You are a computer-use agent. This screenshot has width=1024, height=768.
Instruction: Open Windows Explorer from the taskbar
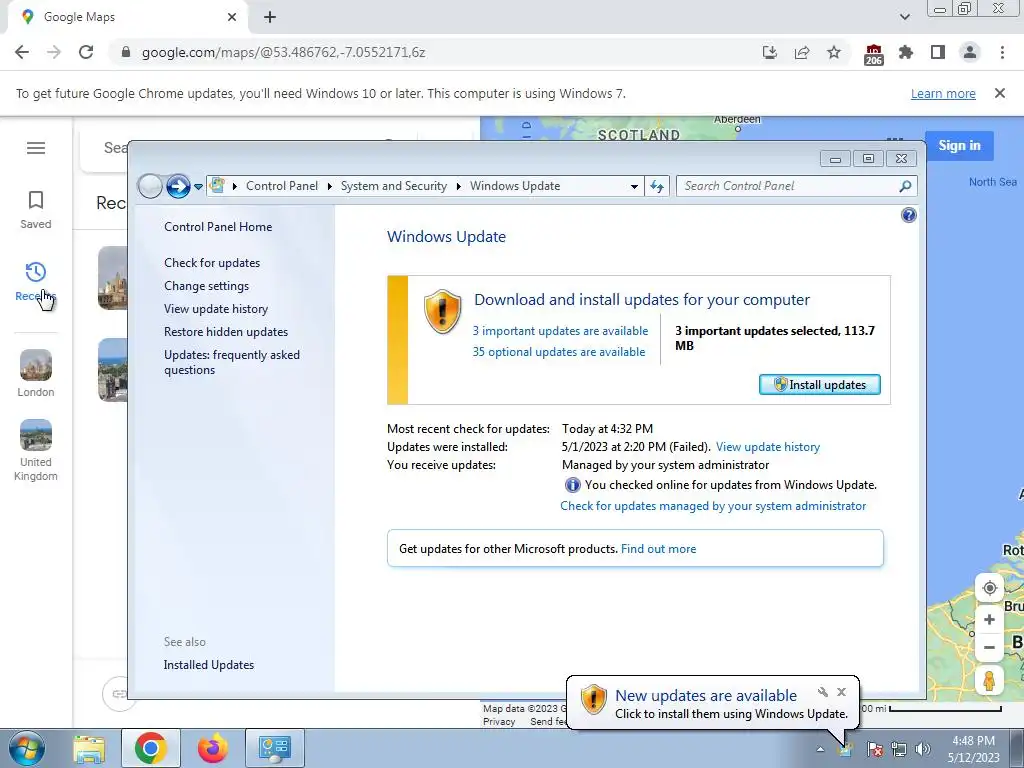(x=89, y=748)
